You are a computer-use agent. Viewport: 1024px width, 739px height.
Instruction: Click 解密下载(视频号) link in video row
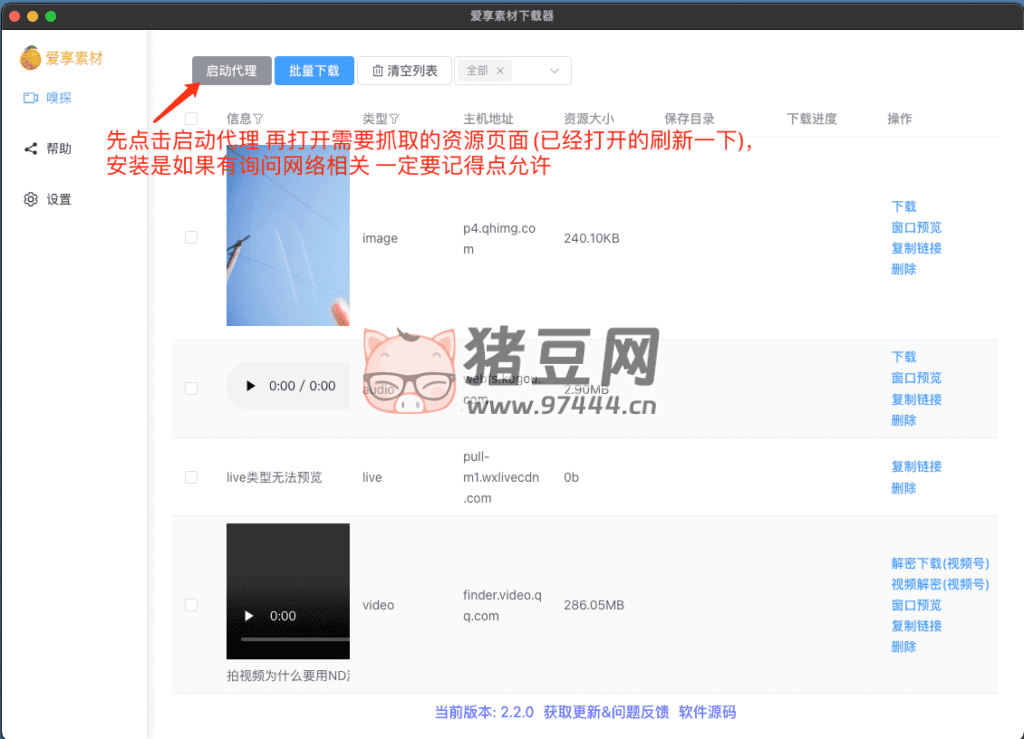[x=939, y=563]
